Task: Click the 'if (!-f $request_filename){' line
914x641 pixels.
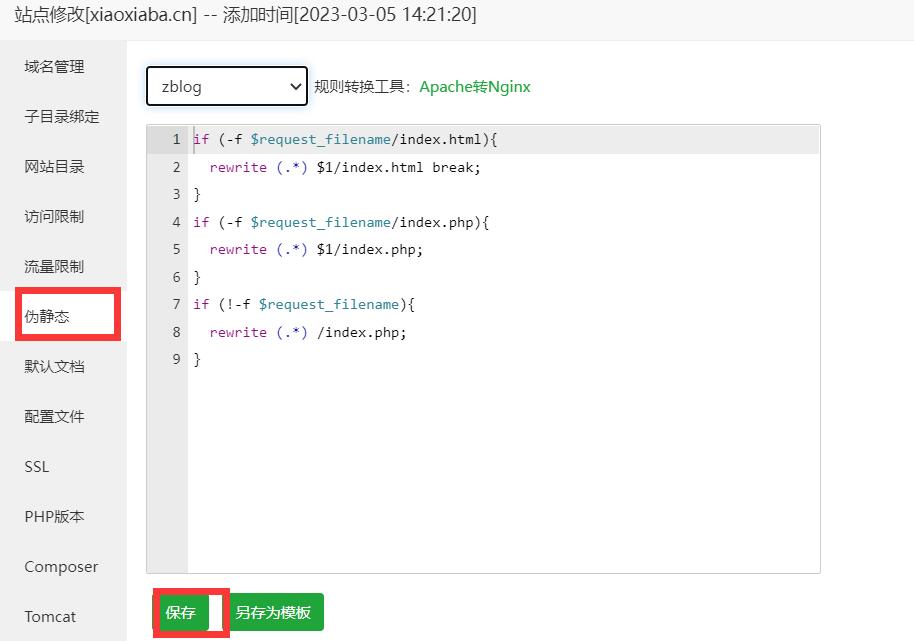Action: pos(304,305)
